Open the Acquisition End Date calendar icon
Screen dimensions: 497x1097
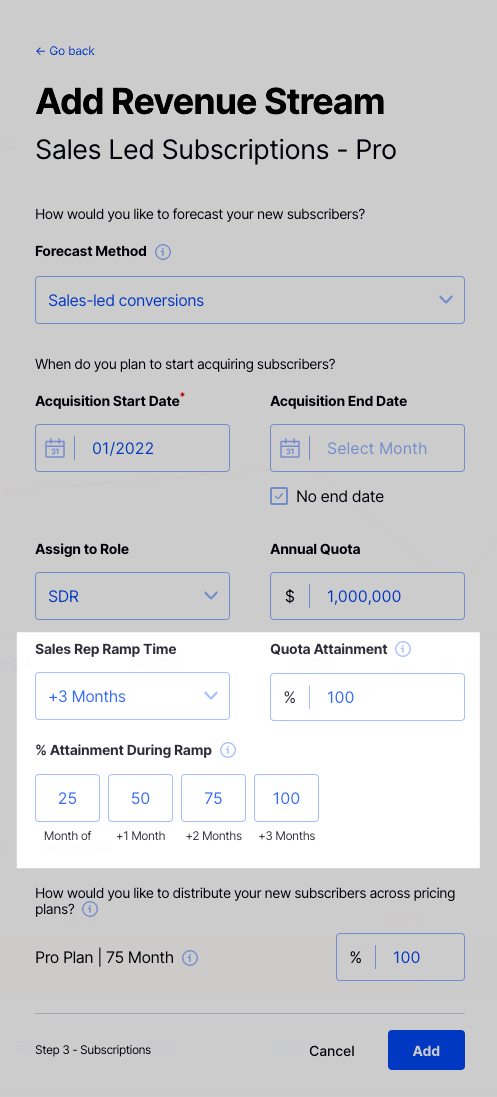pos(290,448)
